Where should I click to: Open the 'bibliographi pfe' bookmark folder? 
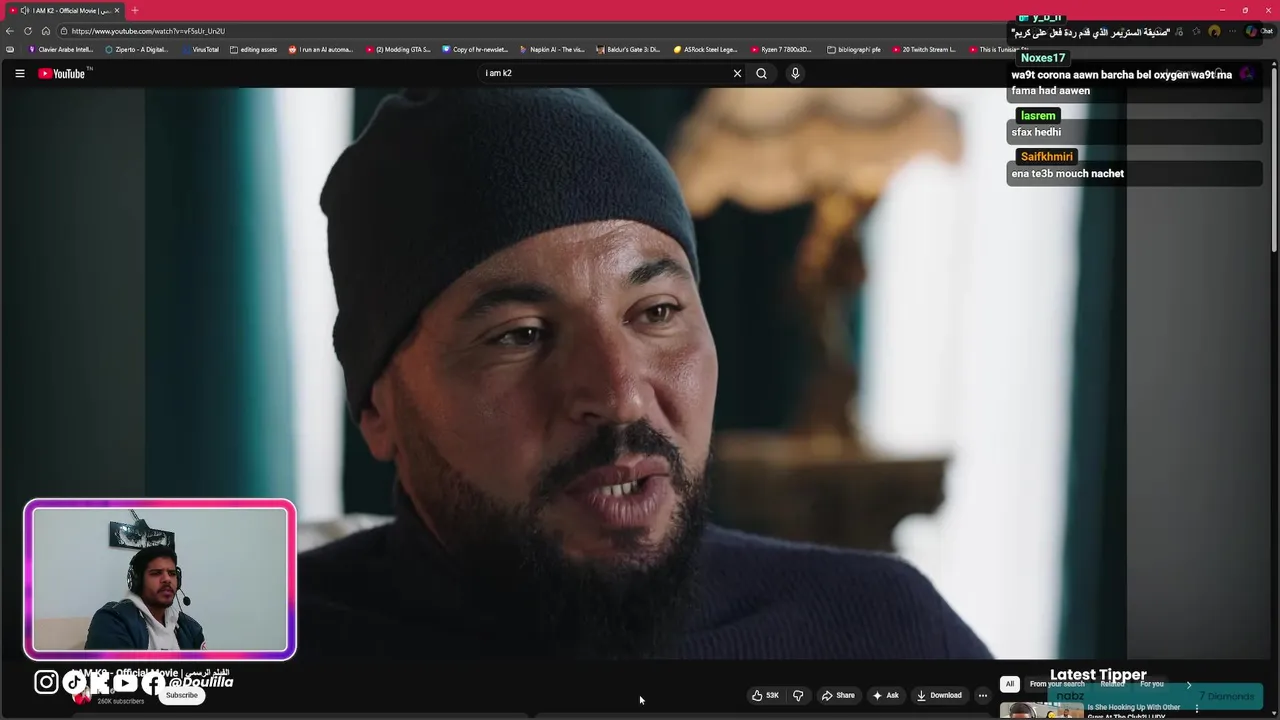click(x=854, y=49)
